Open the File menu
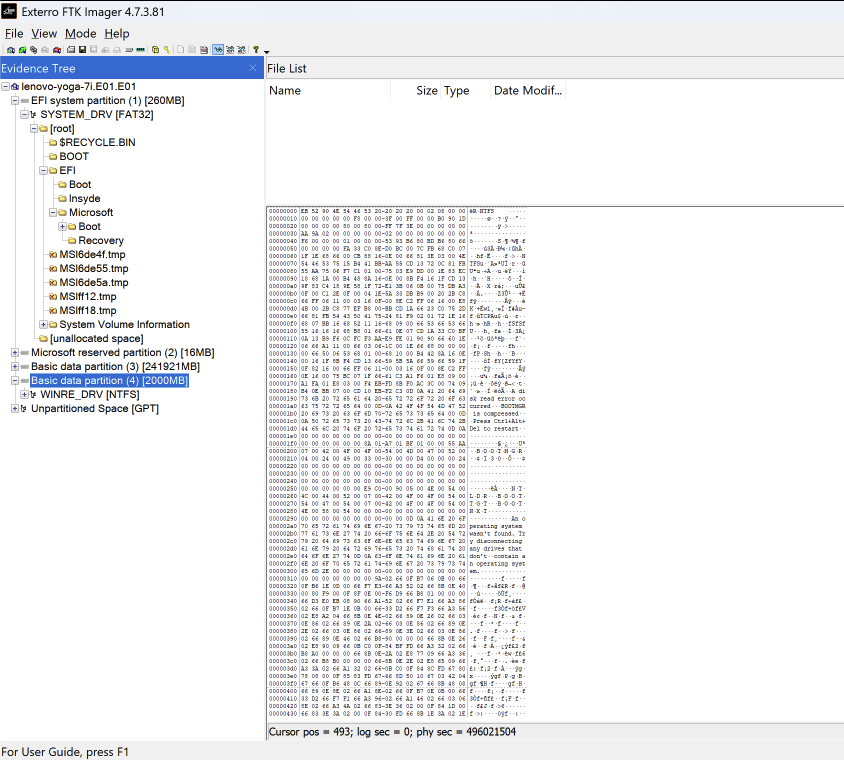The width and height of the screenshot is (844, 760). [x=14, y=33]
